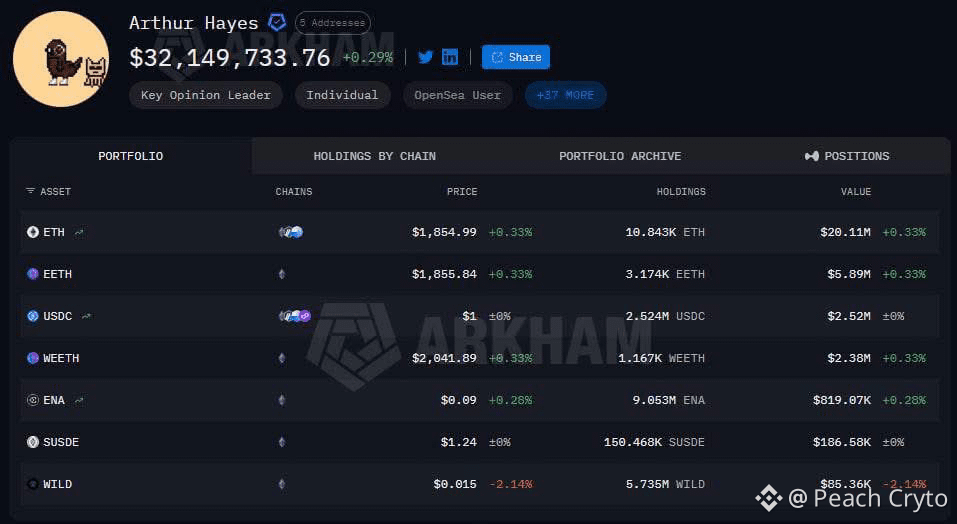This screenshot has height=524, width=957.
Task: Click the holdings 3.174K EETH
Action: 665,274
